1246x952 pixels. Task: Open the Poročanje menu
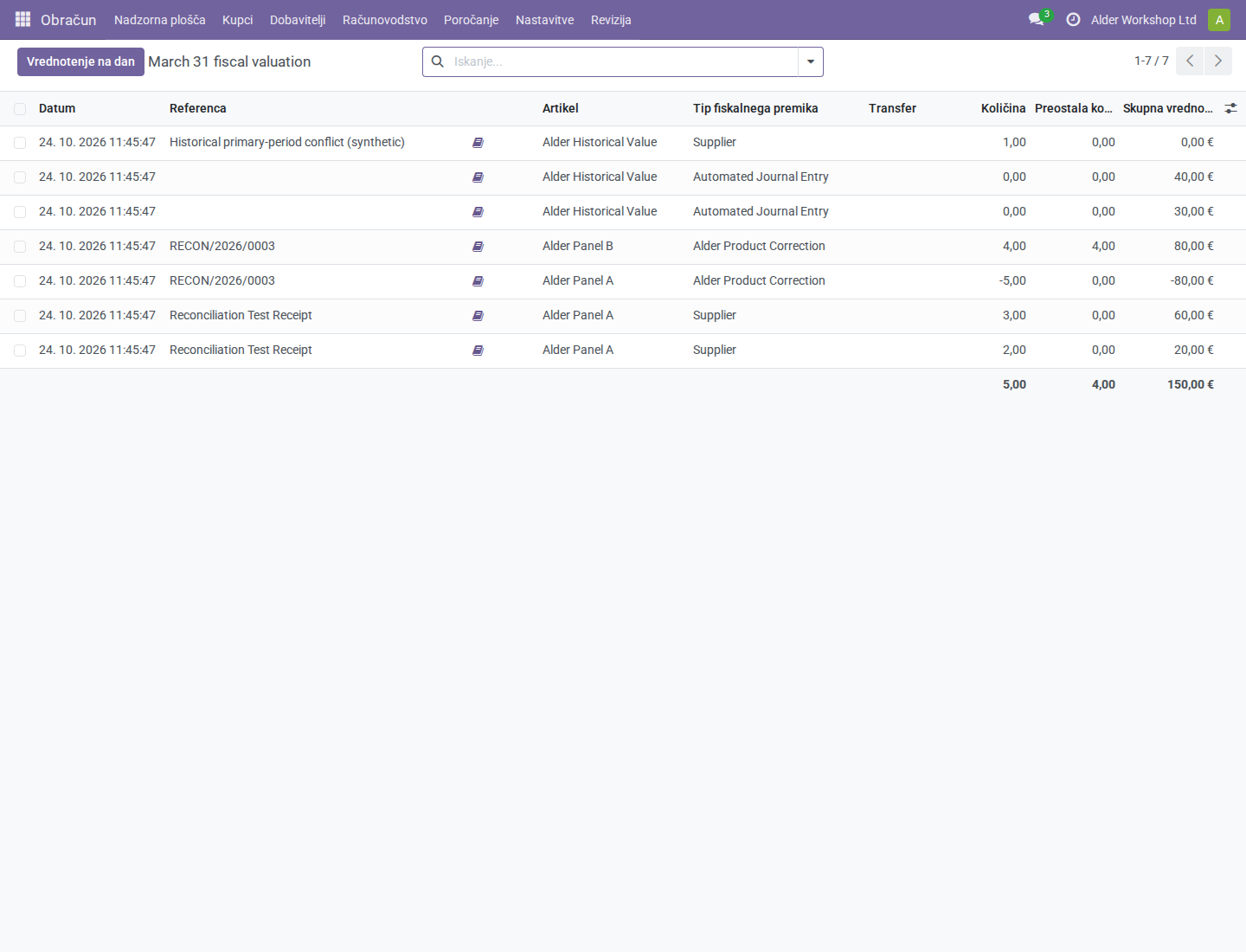(x=472, y=20)
